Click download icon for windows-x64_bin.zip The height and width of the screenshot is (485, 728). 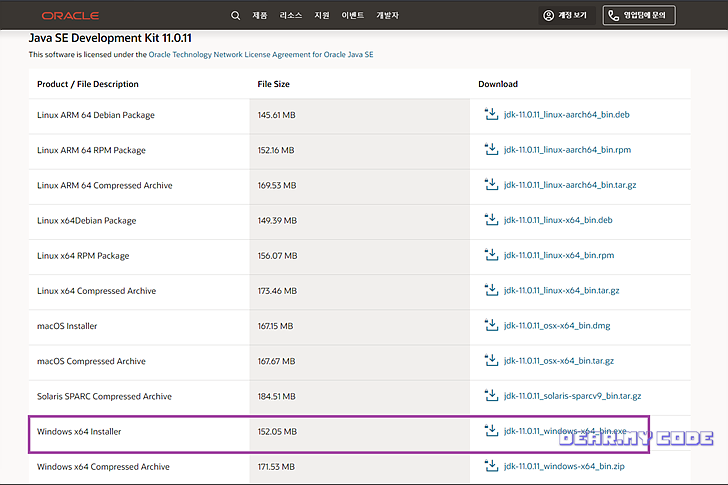click(491, 466)
